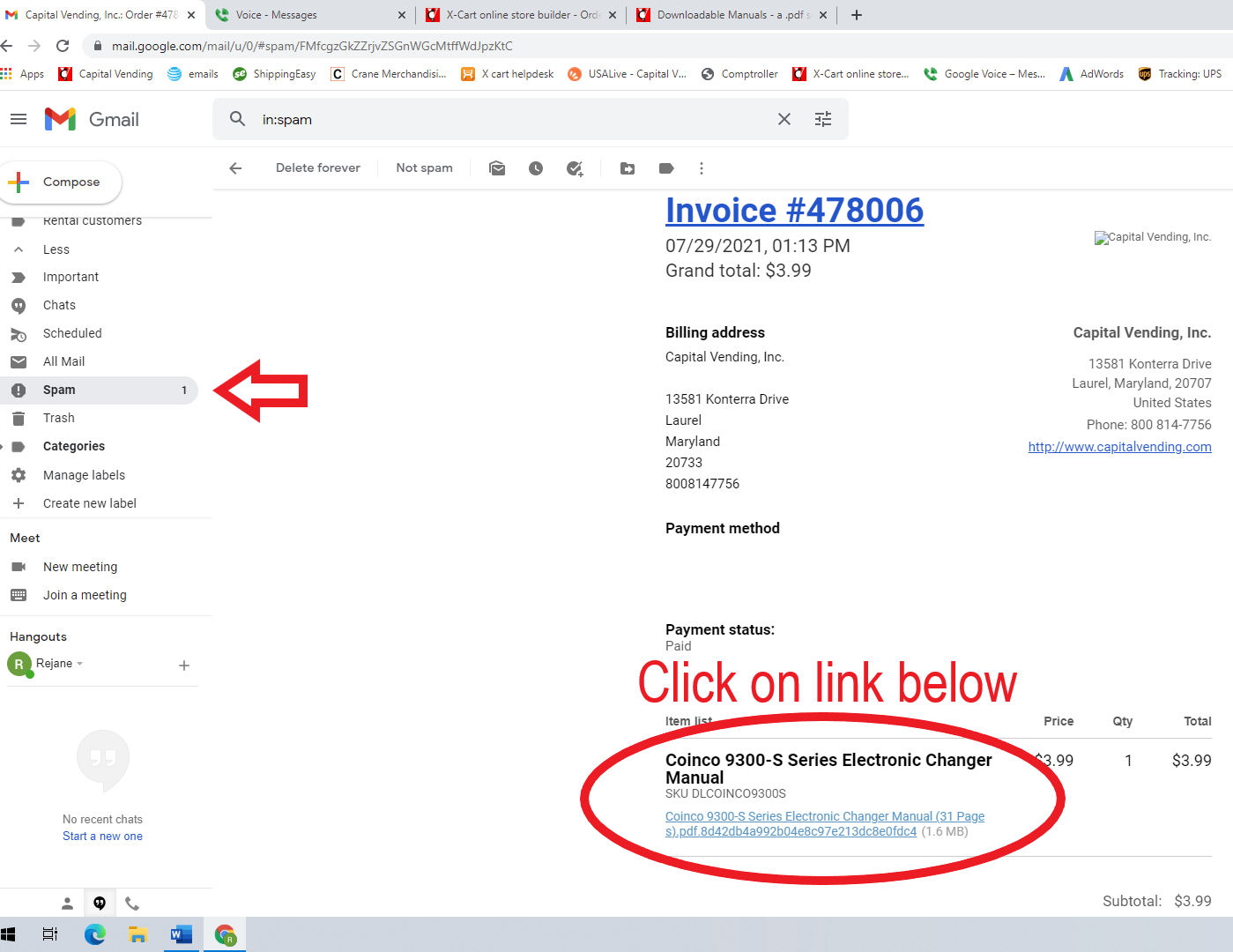Open emails bookmark
Image resolution: width=1233 pixels, height=952 pixels.
pos(193,74)
